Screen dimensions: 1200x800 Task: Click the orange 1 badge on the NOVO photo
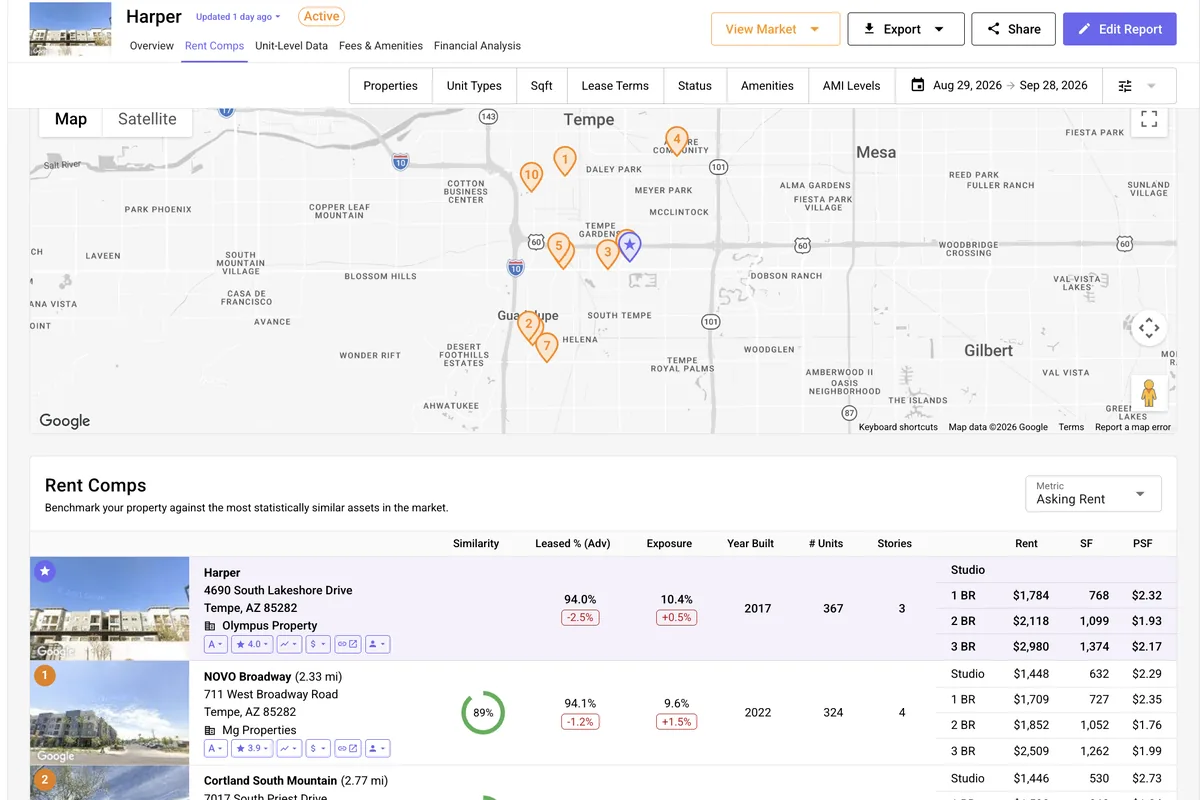pos(45,675)
